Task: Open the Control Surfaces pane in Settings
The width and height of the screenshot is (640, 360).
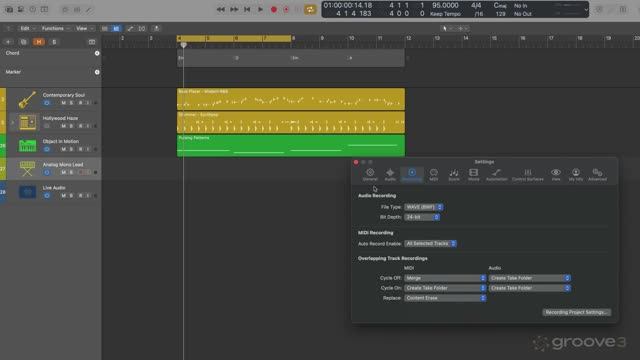Action: pyautogui.click(x=528, y=175)
